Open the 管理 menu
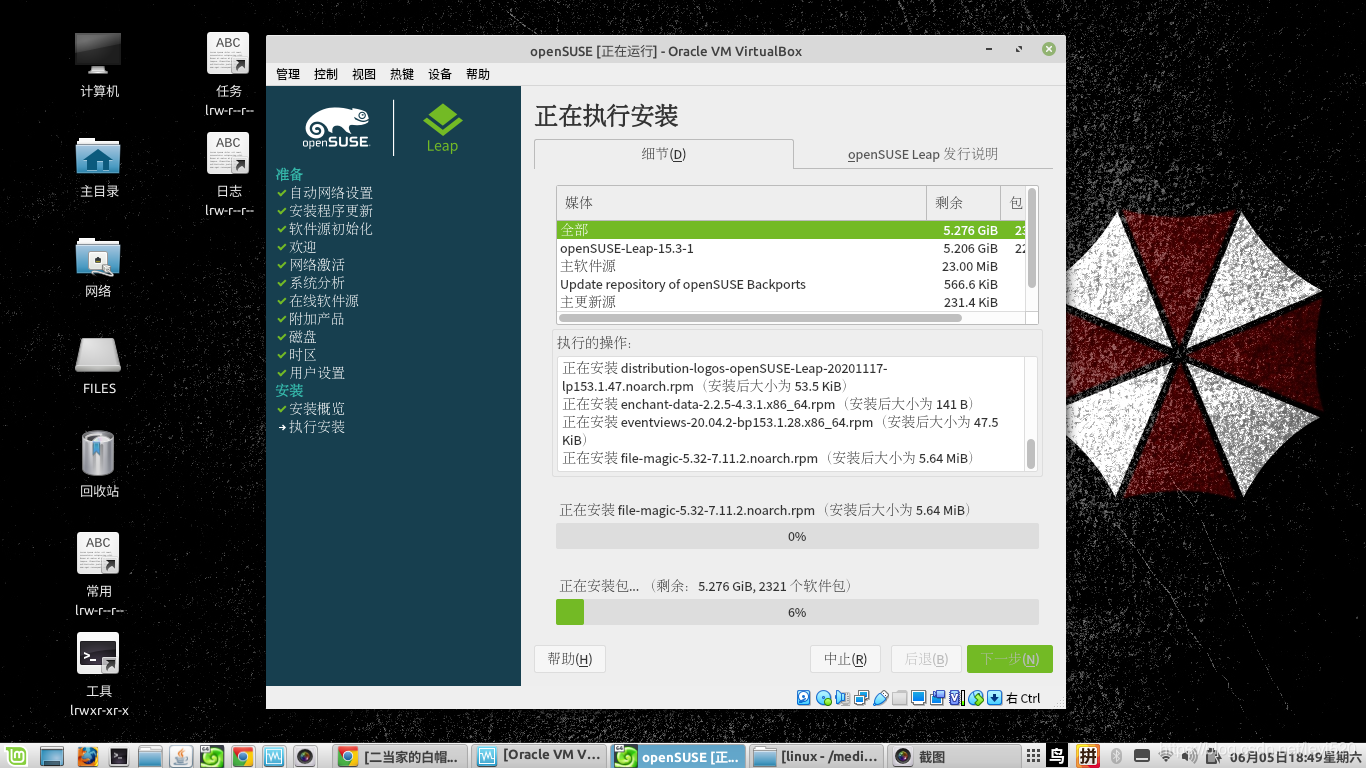Viewport: 1366px width, 768px height. (288, 74)
